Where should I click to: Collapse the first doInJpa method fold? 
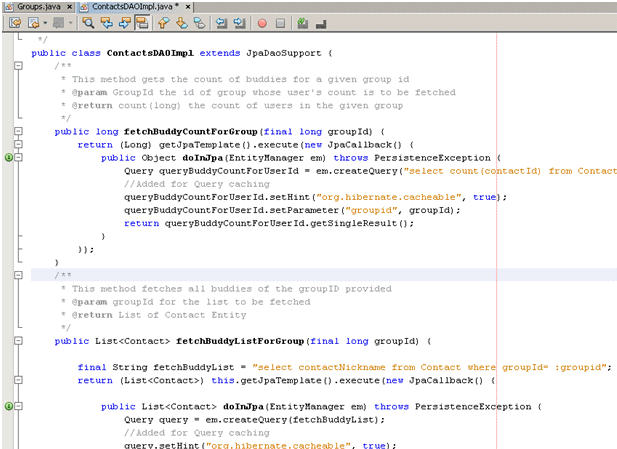click(18, 157)
